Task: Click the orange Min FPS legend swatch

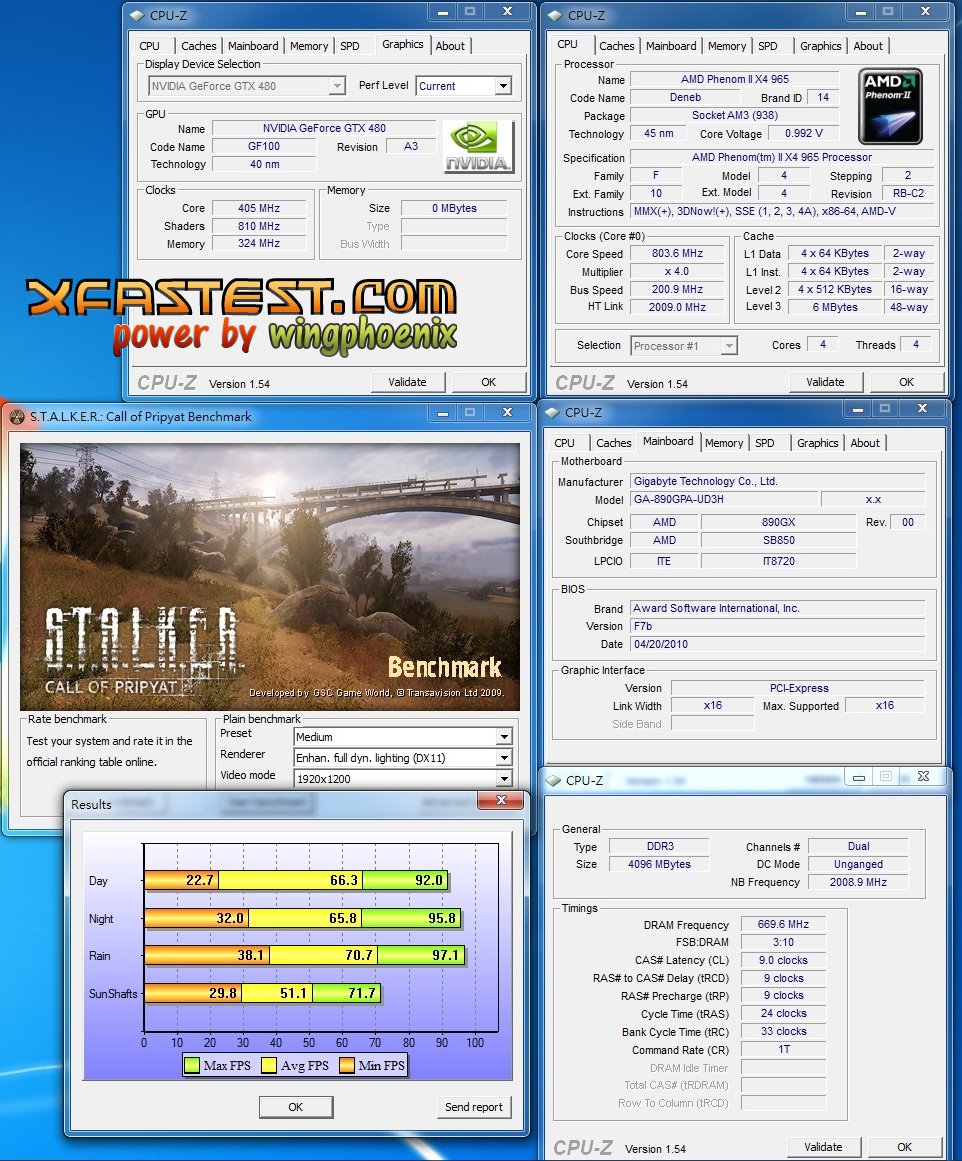Action: coord(347,1066)
